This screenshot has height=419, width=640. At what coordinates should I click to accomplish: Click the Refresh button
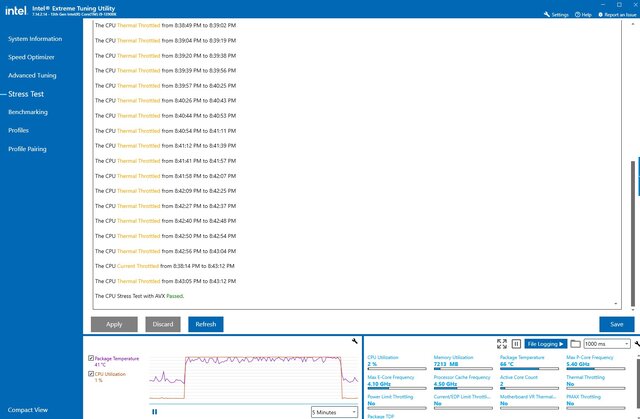[205, 324]
